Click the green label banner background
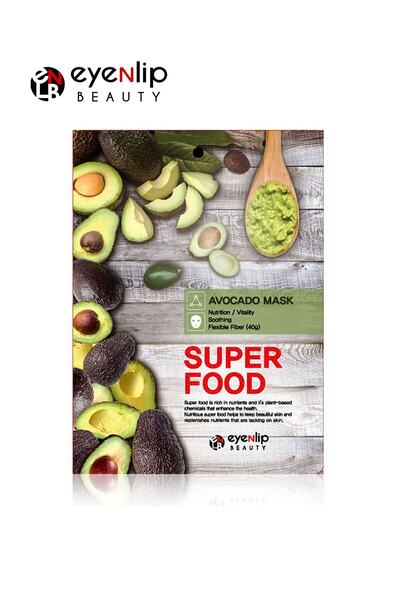400x600 pixels. pos(253,311)
